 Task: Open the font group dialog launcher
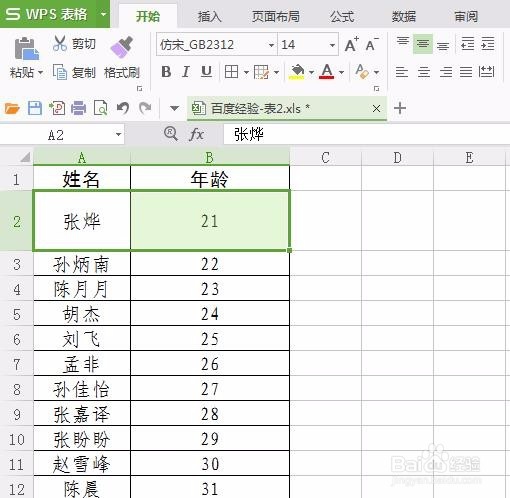point(376,88)
